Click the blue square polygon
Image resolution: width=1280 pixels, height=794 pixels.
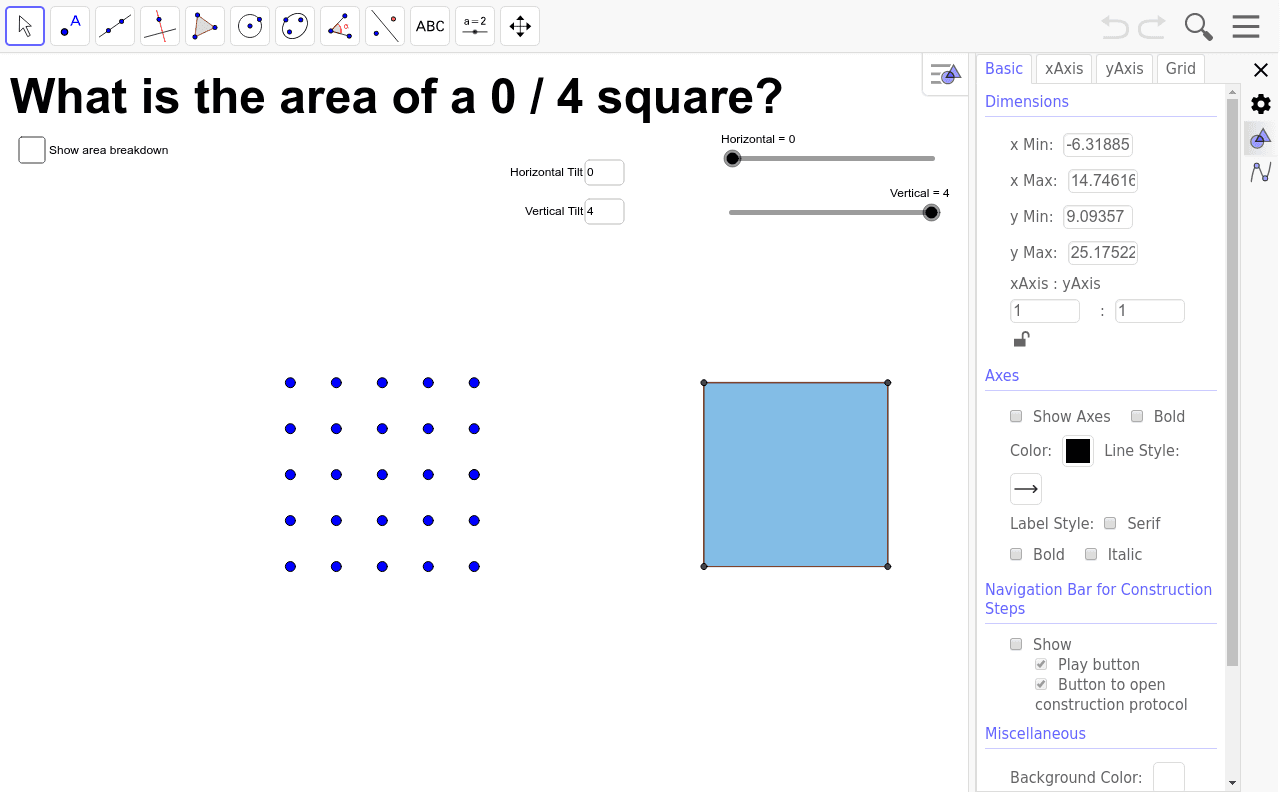pos(796,475)
